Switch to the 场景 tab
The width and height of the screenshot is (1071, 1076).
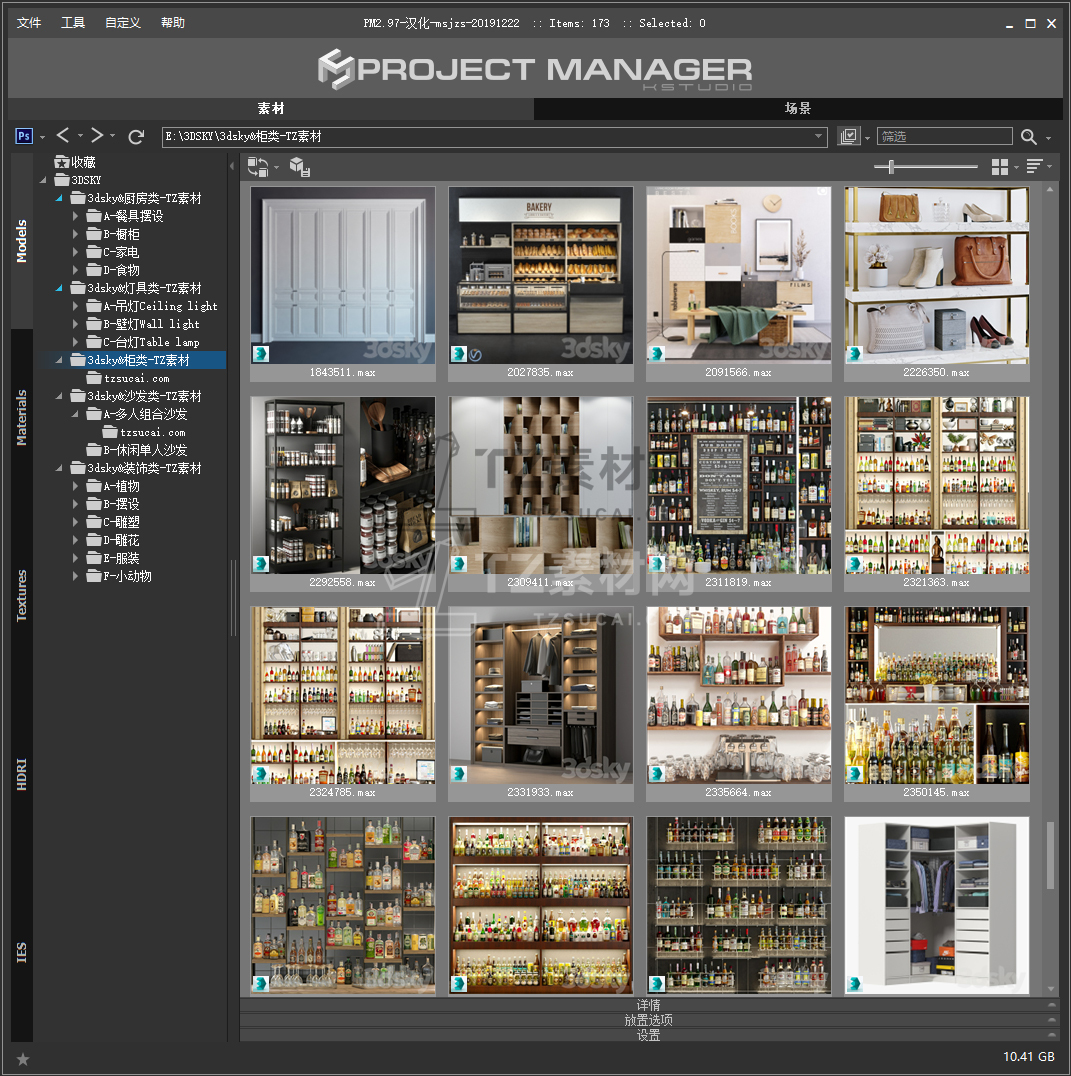tap(797, 109)
